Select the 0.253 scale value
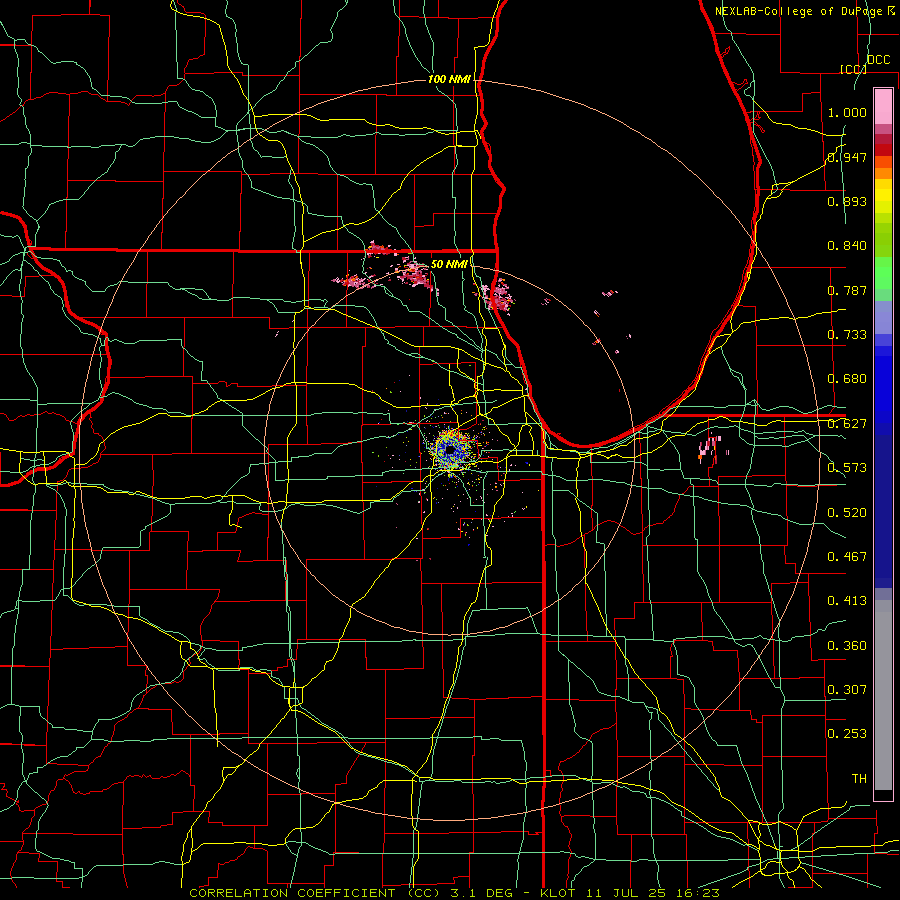The width and height of the screenshot is (900, 900). click(847, 734)
